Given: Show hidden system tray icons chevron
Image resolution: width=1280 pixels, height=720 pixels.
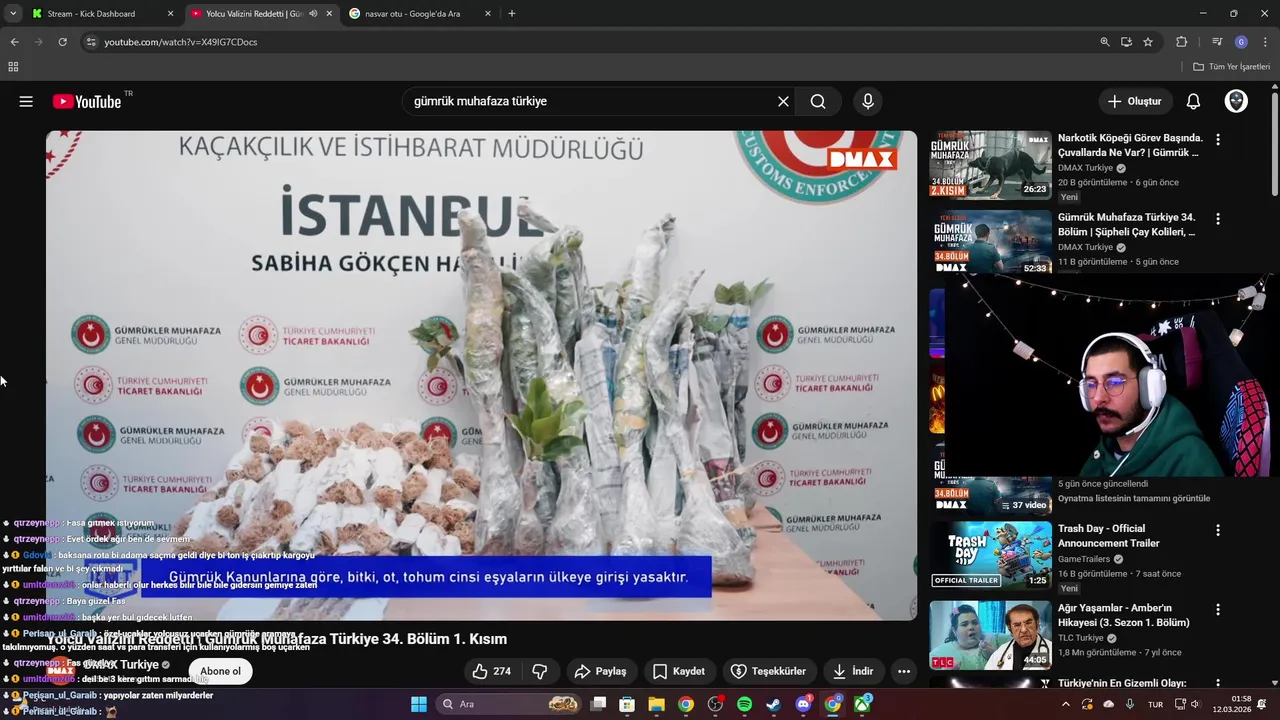Looking at the screenshot, I should coord(1065,704).
